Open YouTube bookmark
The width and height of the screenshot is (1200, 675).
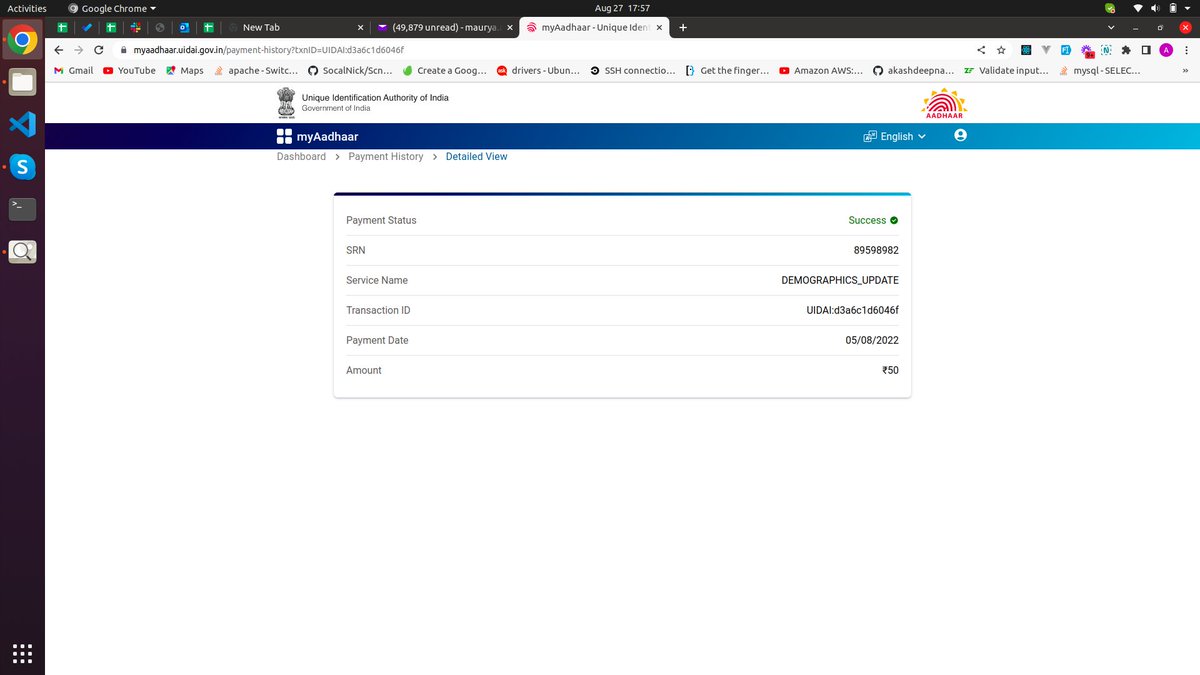pos(129,71)
